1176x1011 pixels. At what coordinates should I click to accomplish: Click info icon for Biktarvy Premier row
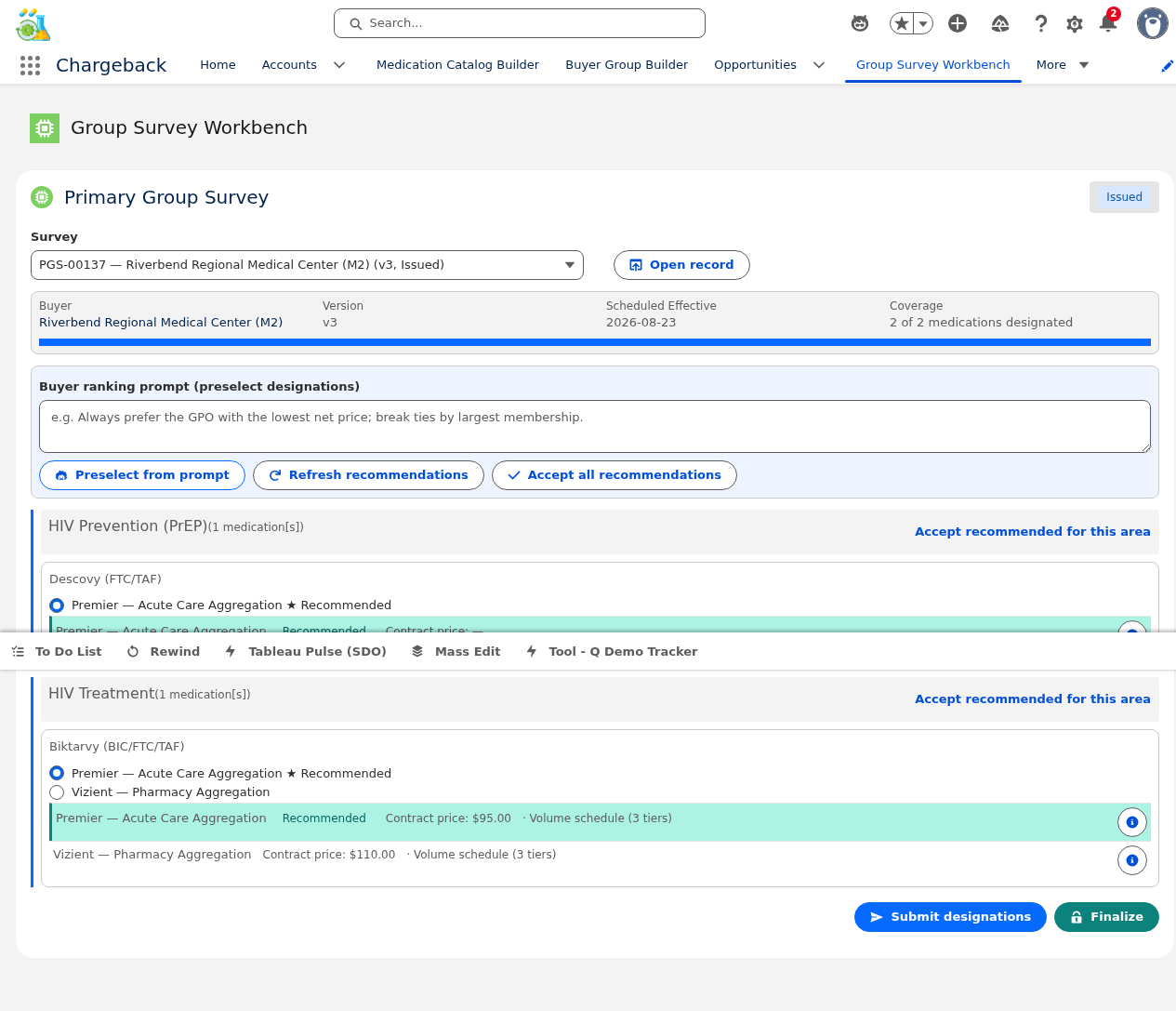[x=1131, y=822]
